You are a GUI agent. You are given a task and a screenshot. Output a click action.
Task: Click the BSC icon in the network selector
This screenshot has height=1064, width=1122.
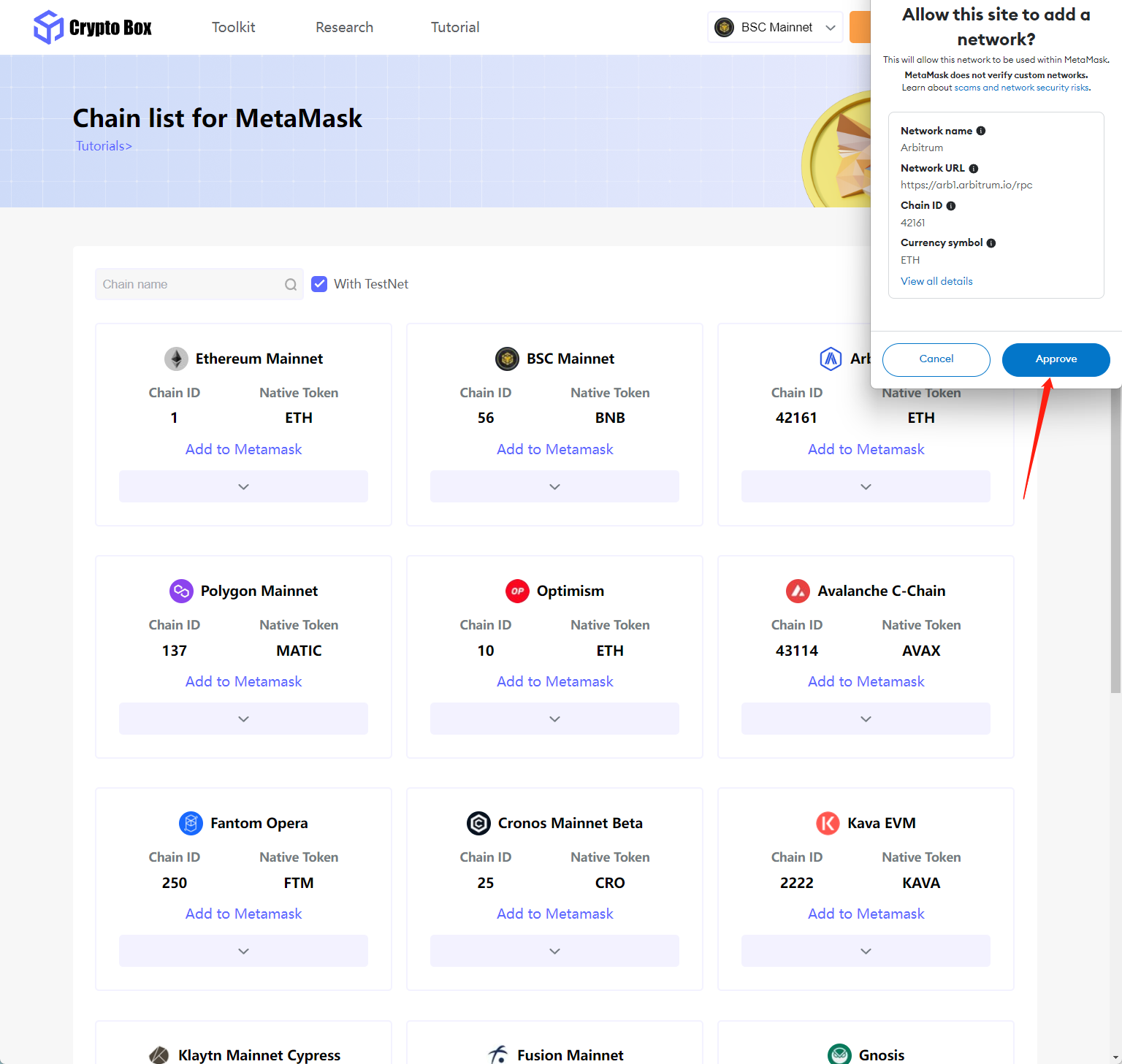(724, 27)
